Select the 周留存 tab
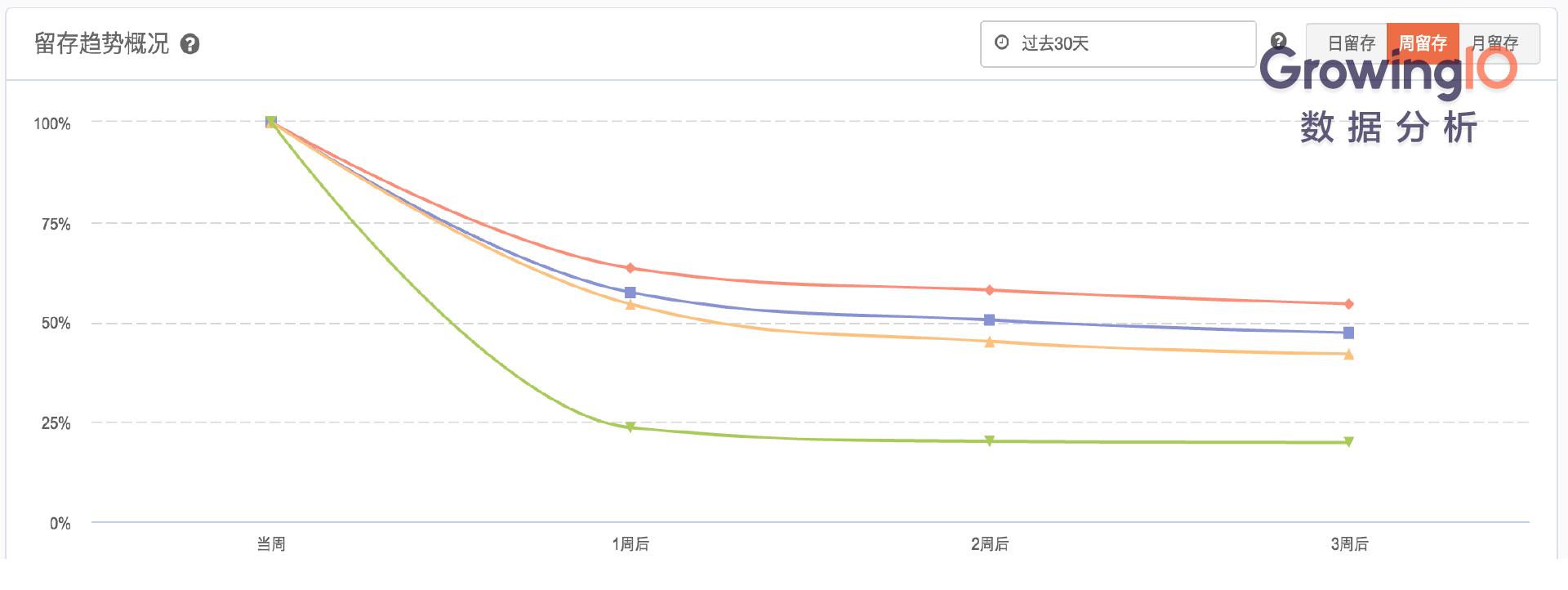The image size is (1568, 590). point(1423,43)
